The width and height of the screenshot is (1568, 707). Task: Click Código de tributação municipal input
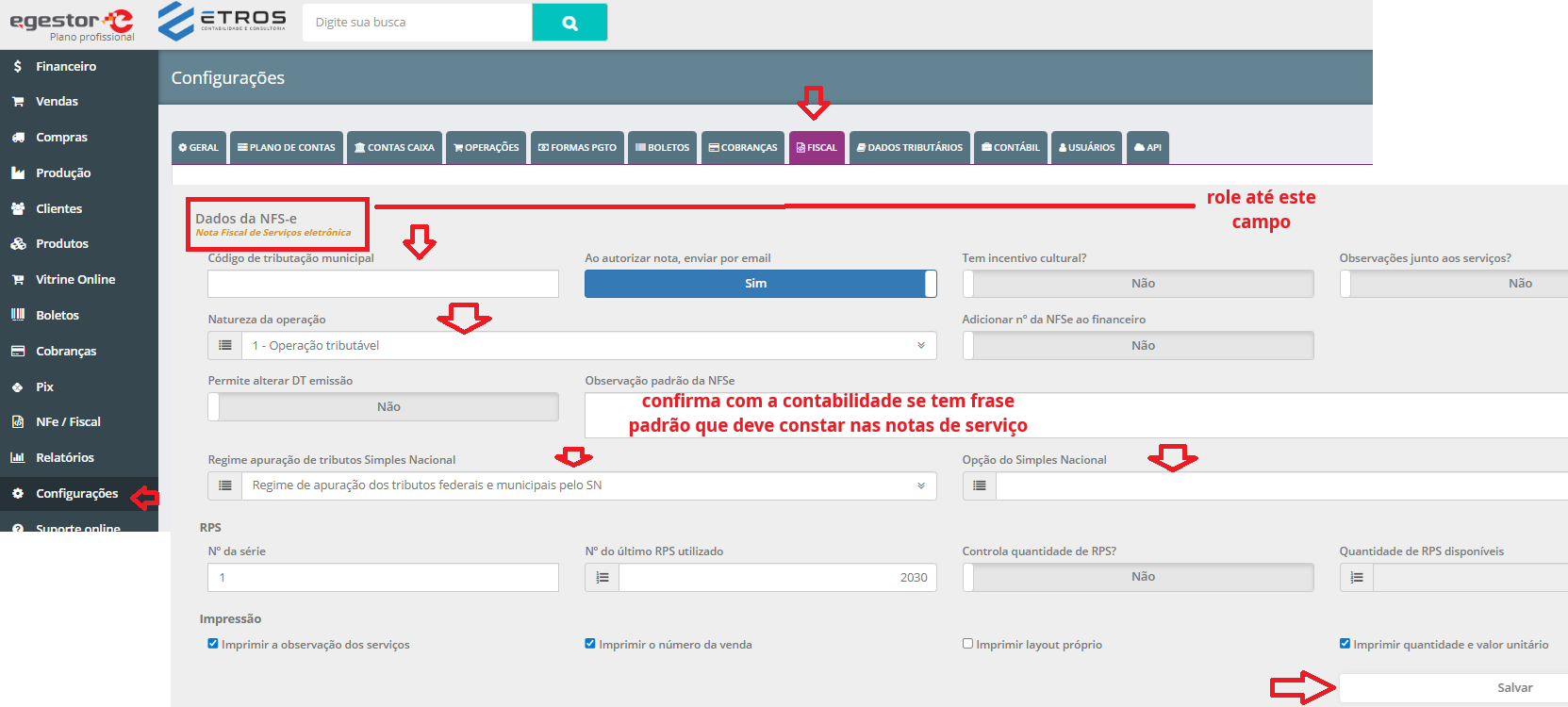pyautogui.click(x=383, y=284)
